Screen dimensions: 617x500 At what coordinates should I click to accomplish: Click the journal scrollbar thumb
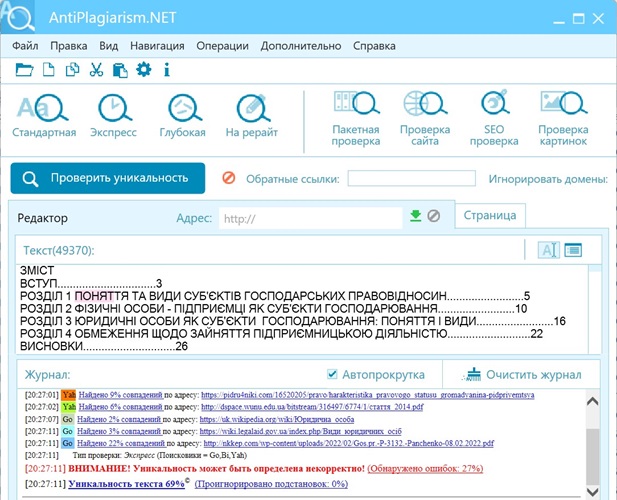[592, 456]
